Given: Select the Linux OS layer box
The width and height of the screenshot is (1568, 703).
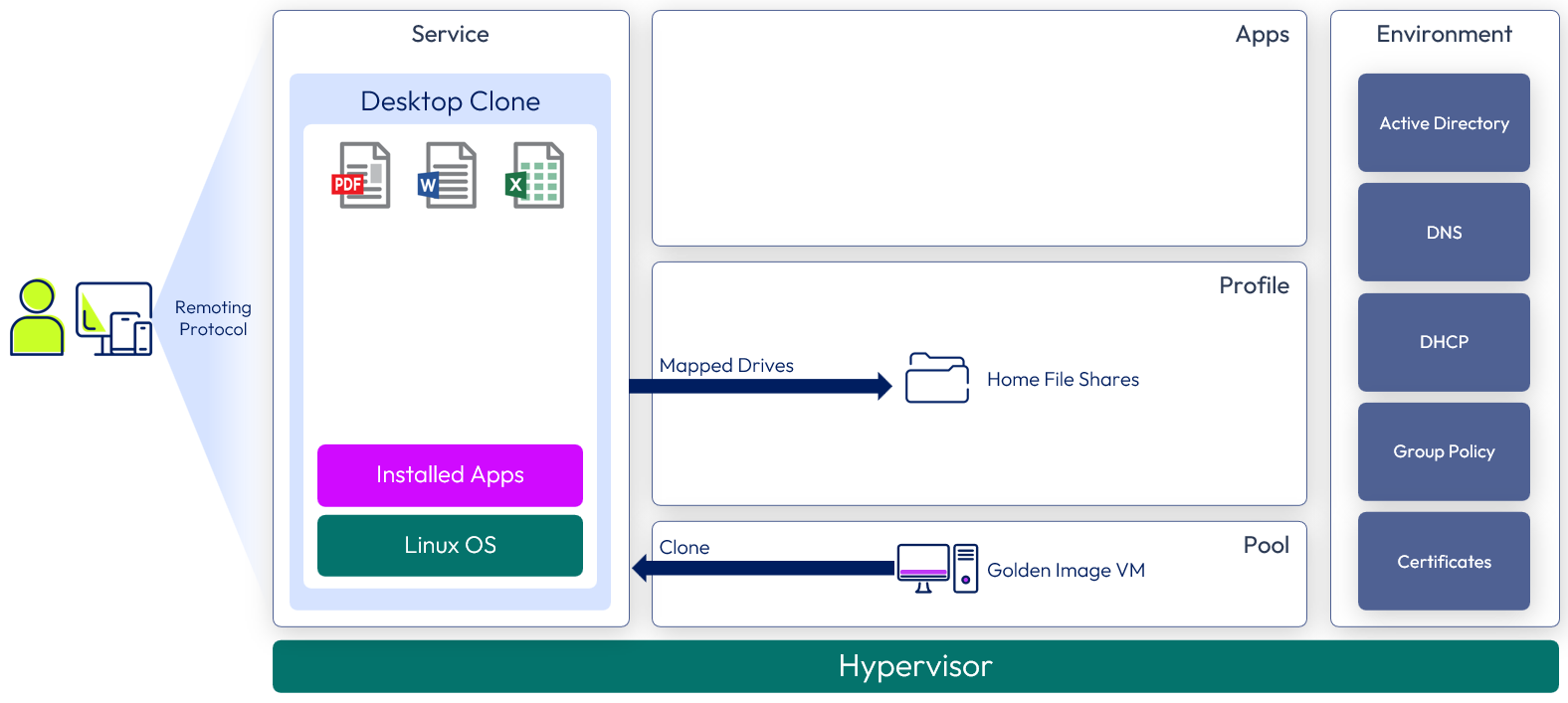Looking at the screenshot, I should point(450,546).
